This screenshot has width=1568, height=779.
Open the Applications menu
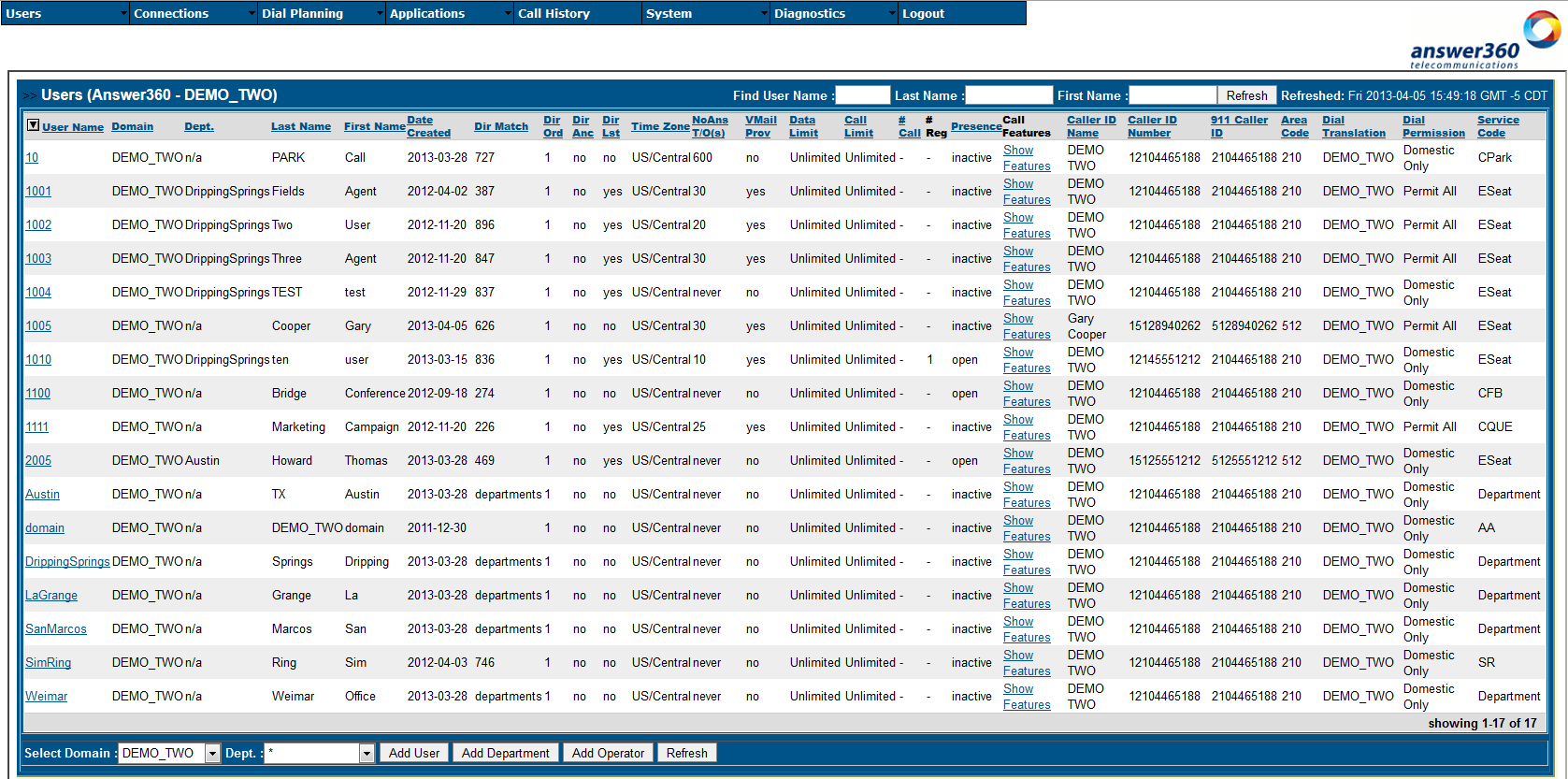coord(450,13)
